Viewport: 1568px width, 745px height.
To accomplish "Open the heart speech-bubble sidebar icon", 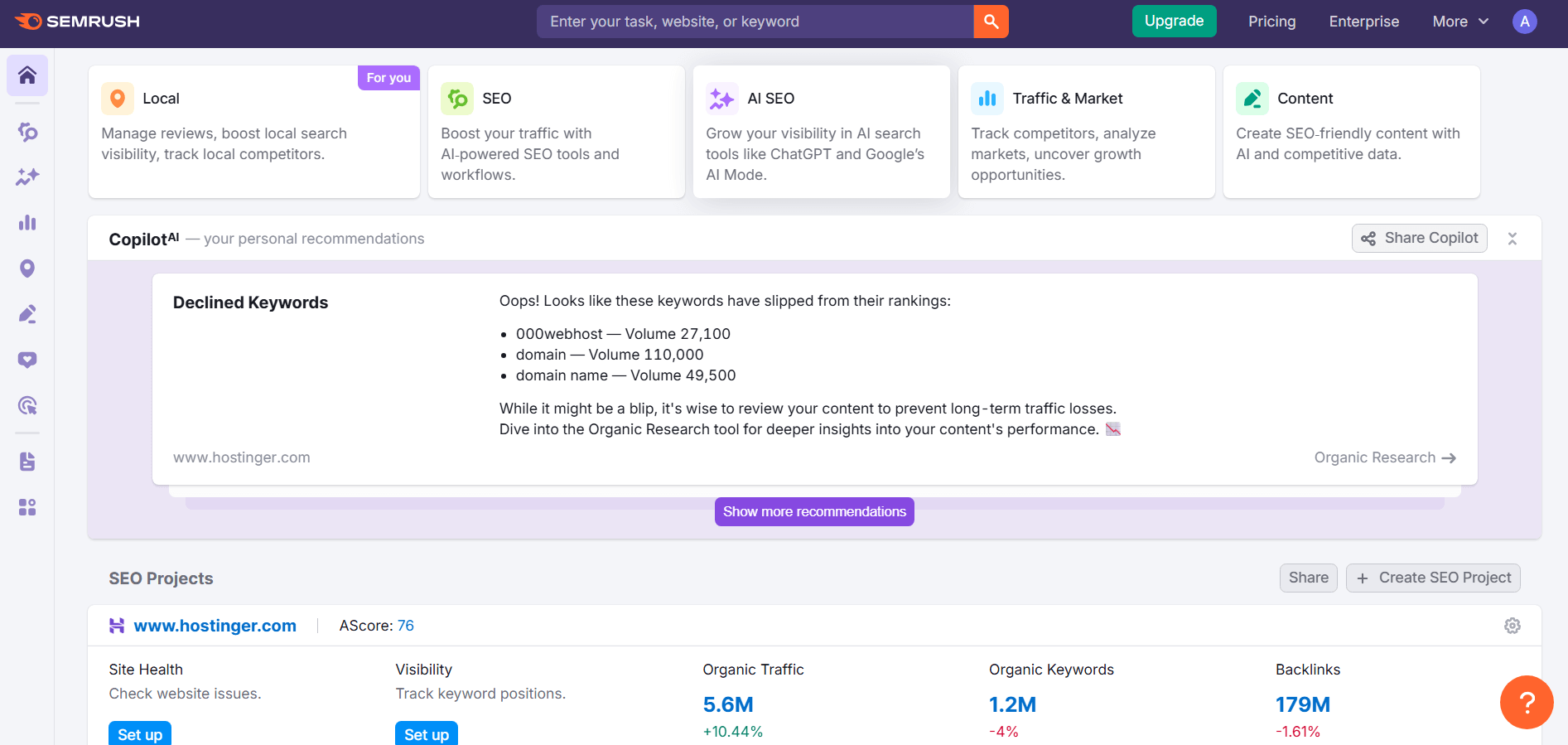I will (x=27, y=360).
